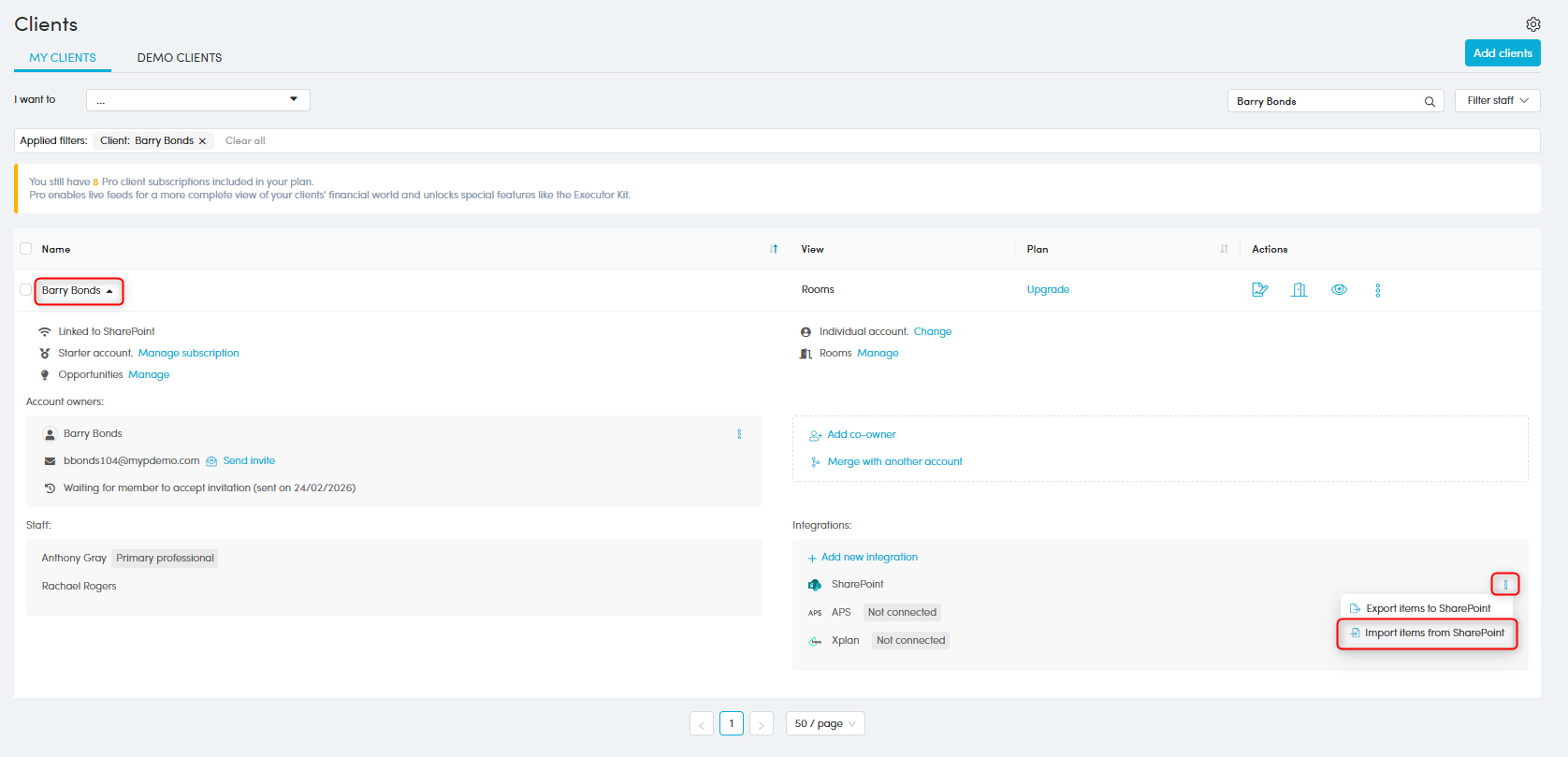The image size is (1568, 757).
Task: Click the Manage subscription link
Action: pyautogui.click(x=188, y=354)
